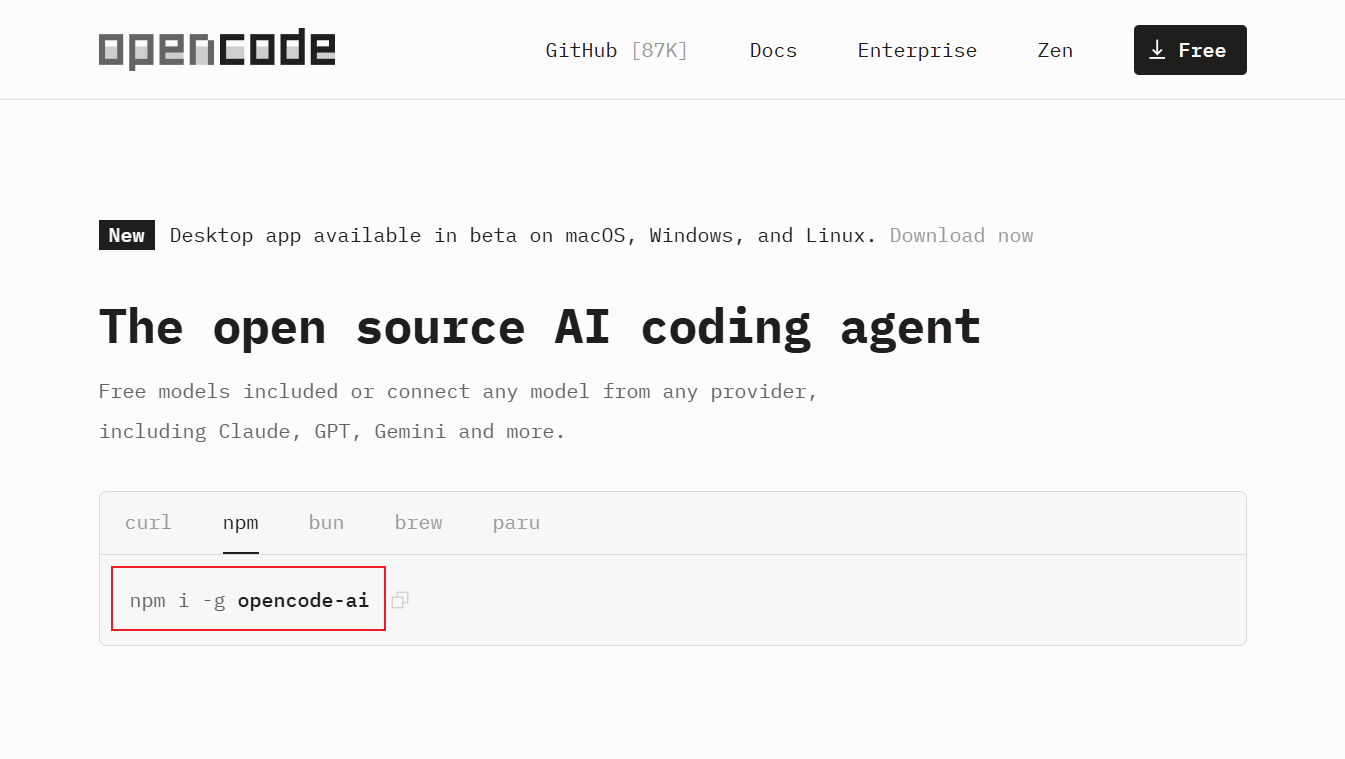Switch to the bun tab
Viewport: 1345px width, 759px height.
click(326, 522)
